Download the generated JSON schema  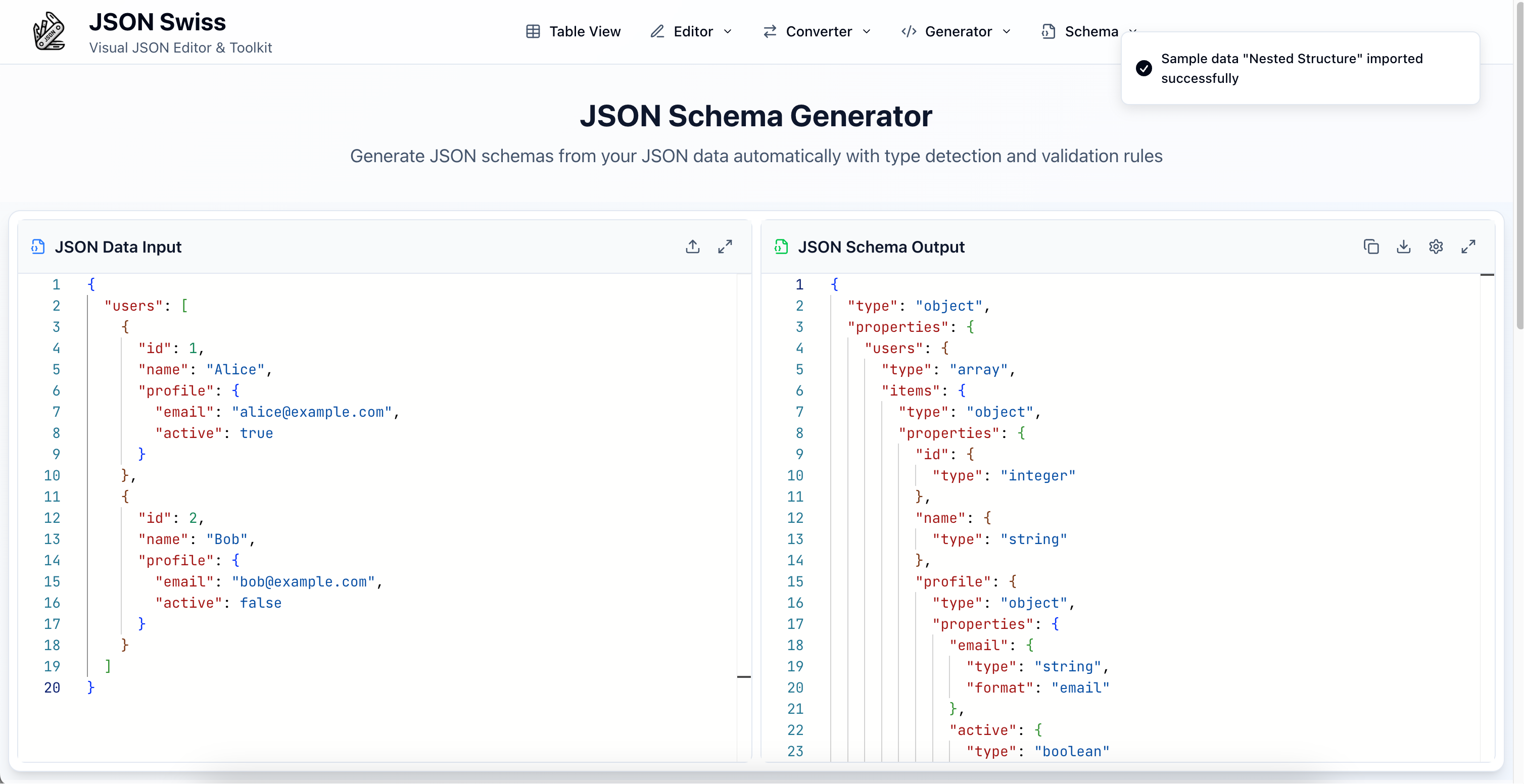click(1403, 247)
